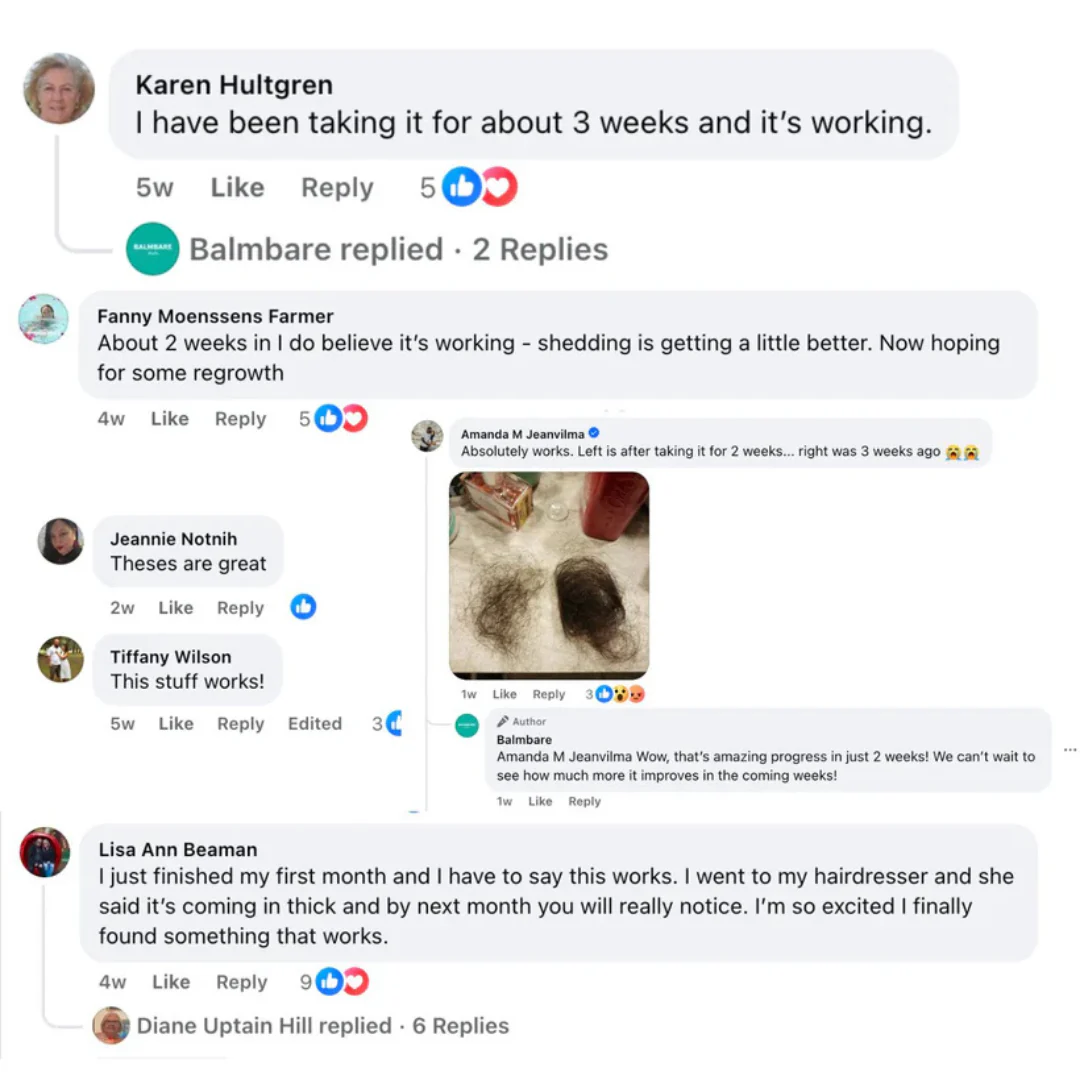1080x1080 pixels.
Task: Reply to Fanny Moenssens Farmer's comment
Action: (x=240, y=419)
